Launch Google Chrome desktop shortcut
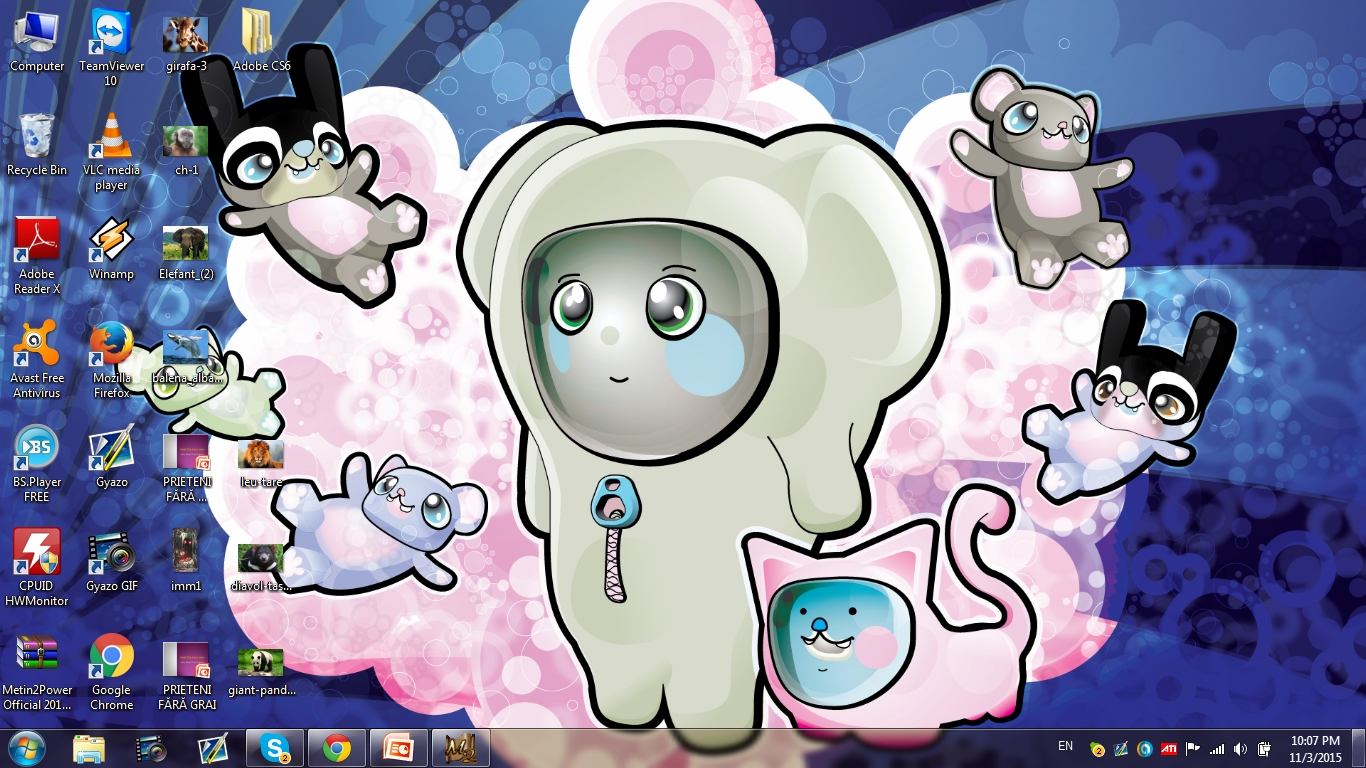Viewport: 1366px width, 768px height. tap(111, 672)
